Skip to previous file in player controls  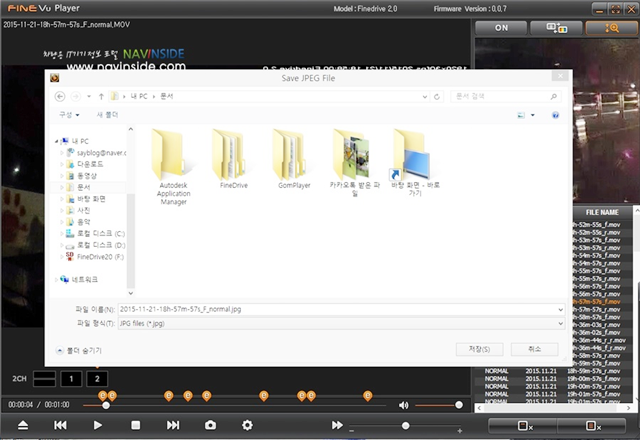click(x=60, y=425)
